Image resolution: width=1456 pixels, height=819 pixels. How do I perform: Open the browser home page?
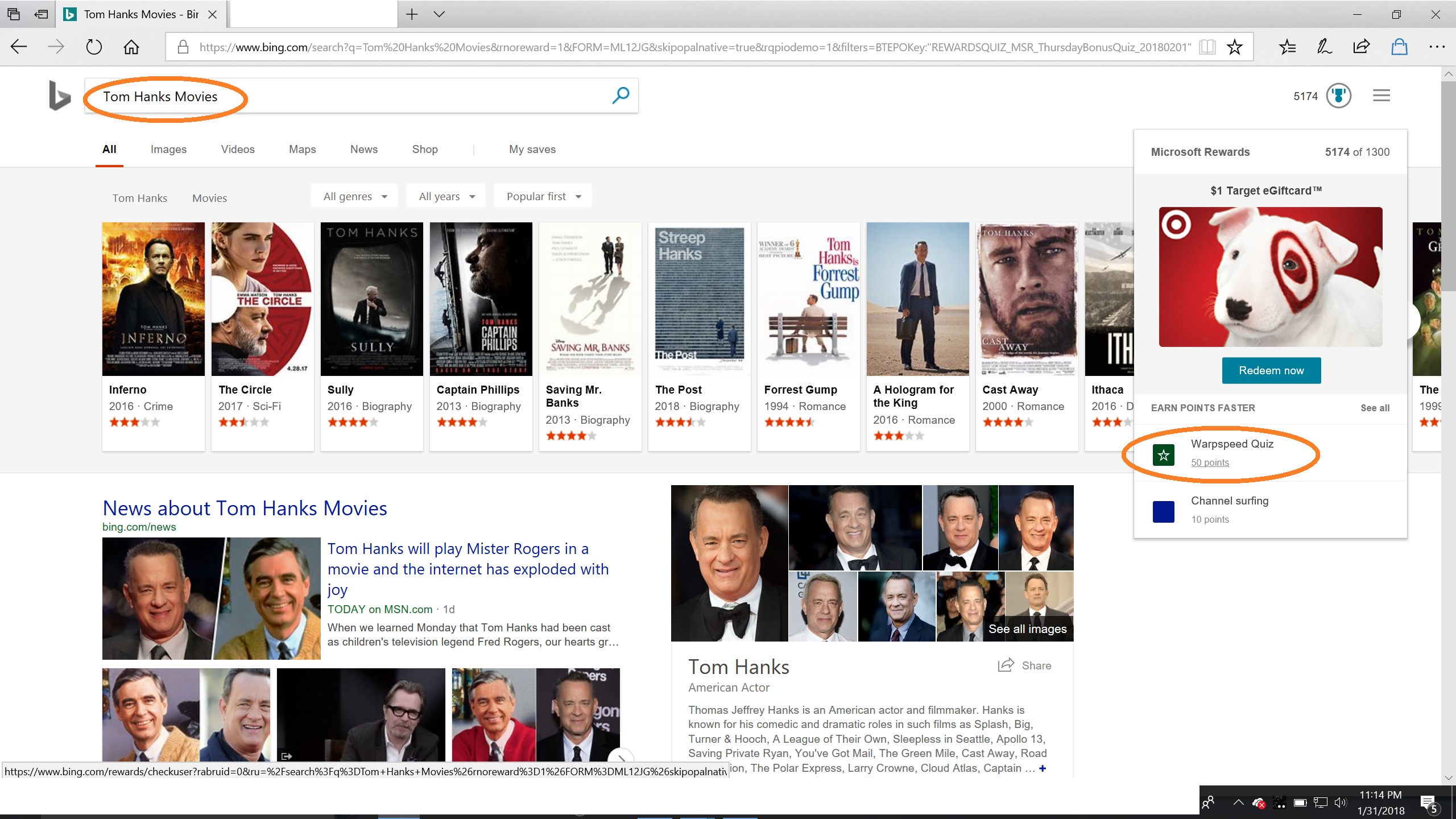coord(131,47)
